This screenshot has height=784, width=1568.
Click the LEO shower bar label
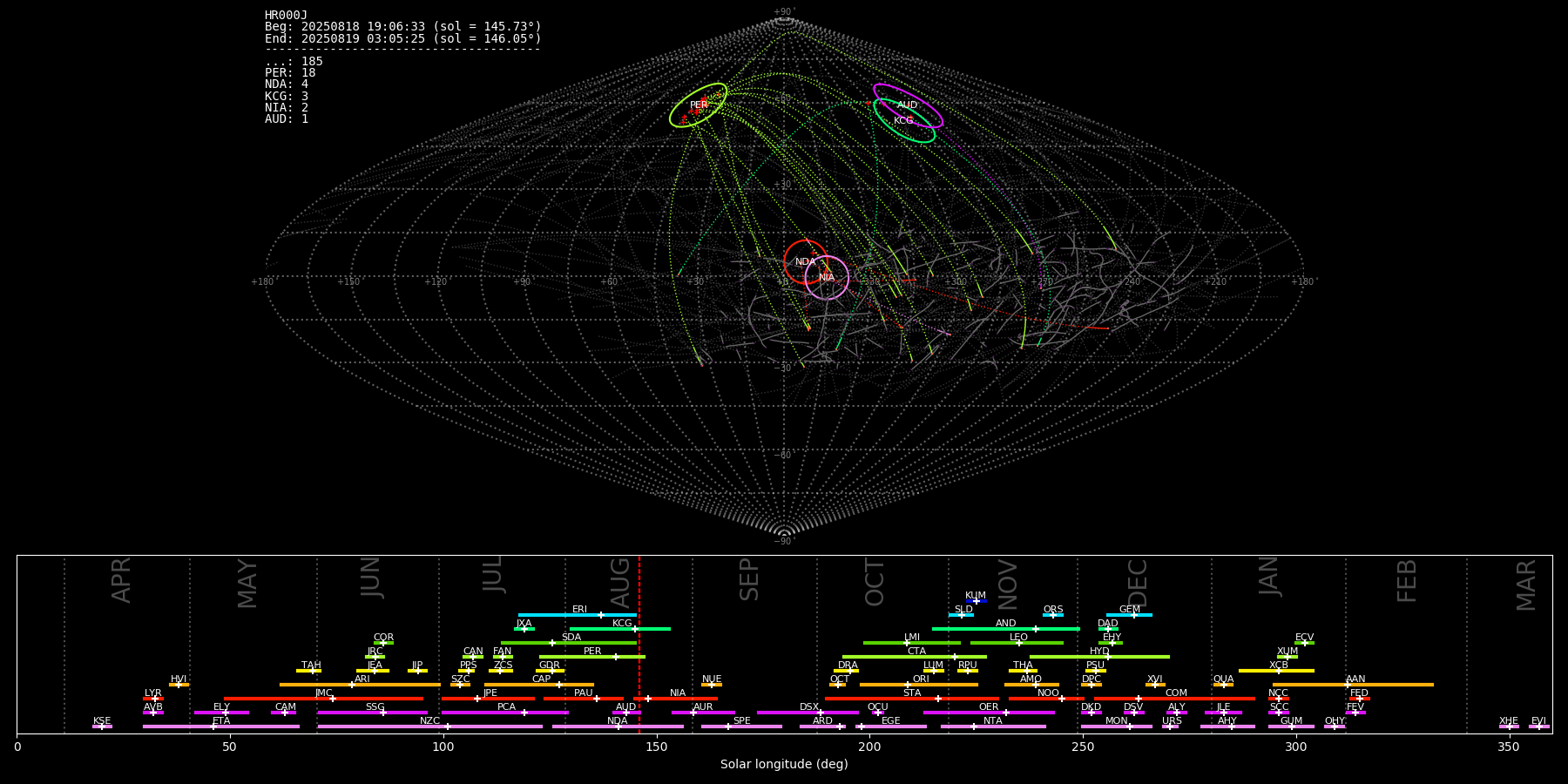click(1018, 638)
